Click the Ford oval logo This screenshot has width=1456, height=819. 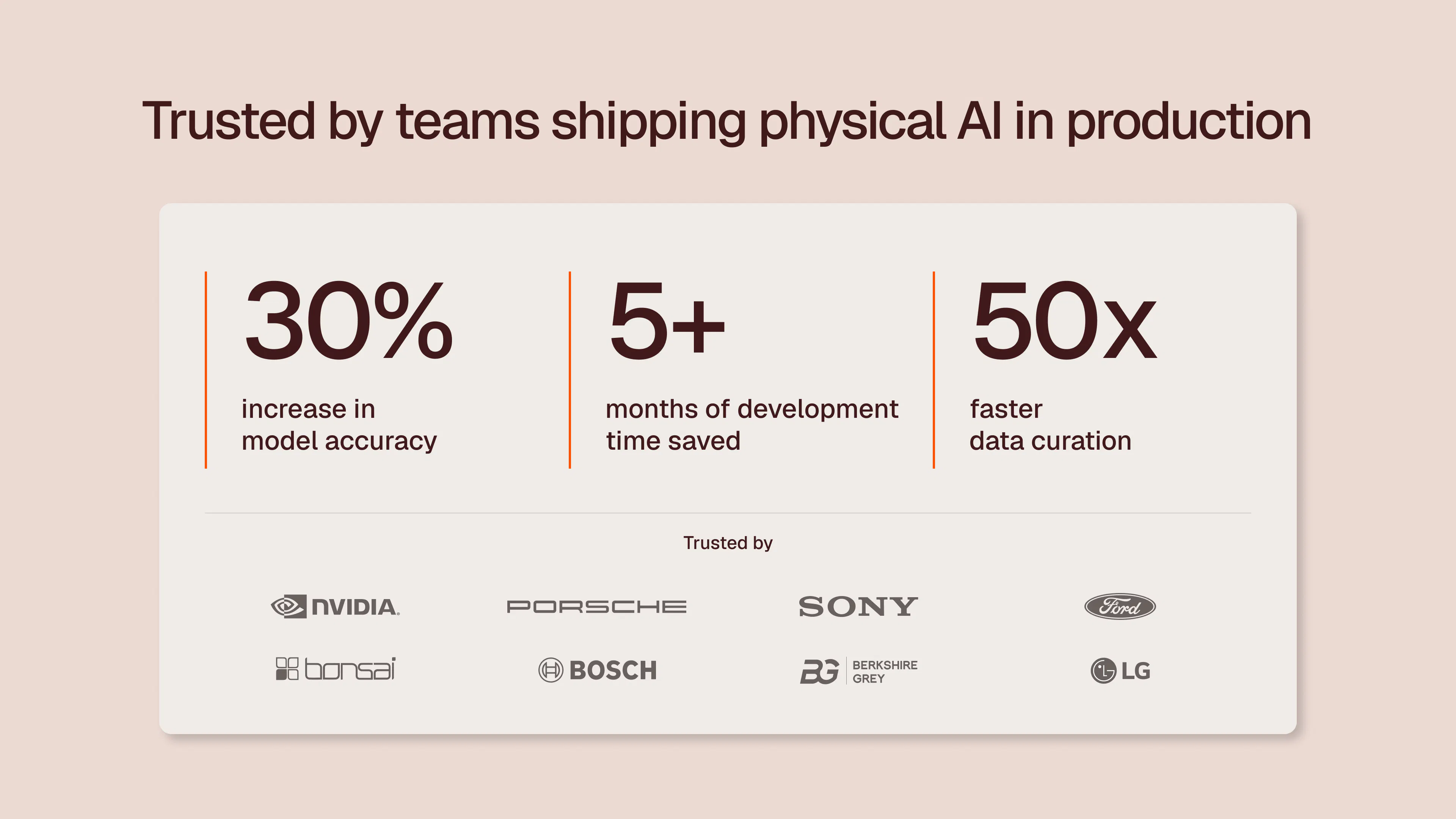coord(1120,607)
